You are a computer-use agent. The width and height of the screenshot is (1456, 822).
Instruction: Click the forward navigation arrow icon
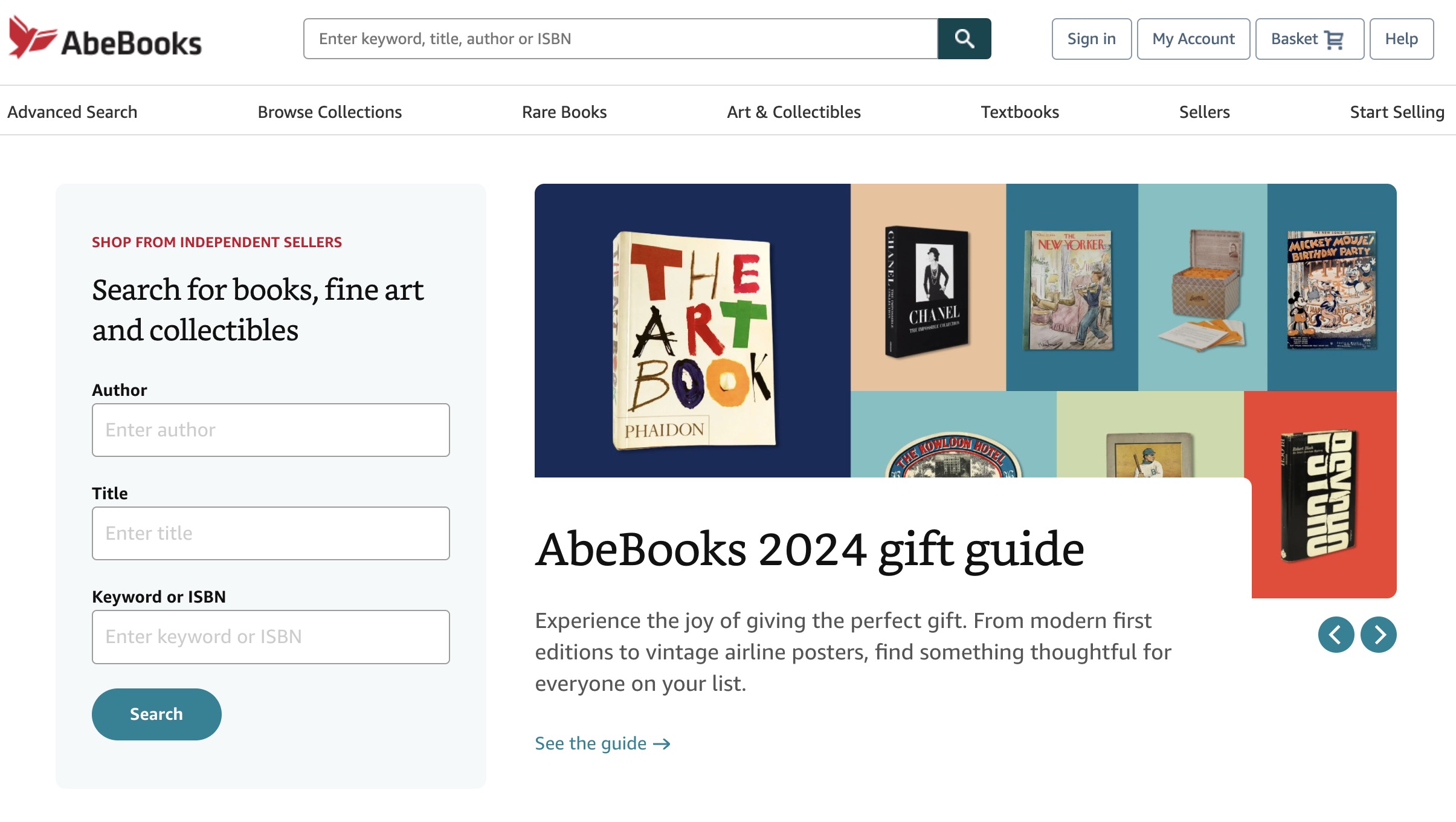coord(1378,634)
